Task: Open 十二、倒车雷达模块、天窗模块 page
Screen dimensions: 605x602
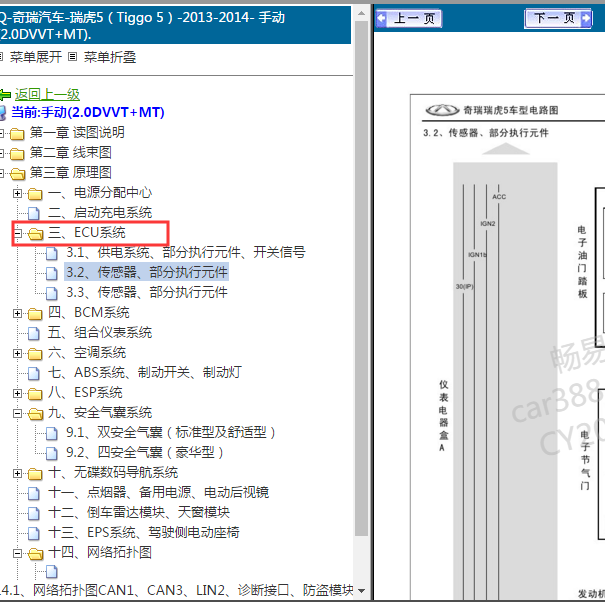Action: [139, 512]
